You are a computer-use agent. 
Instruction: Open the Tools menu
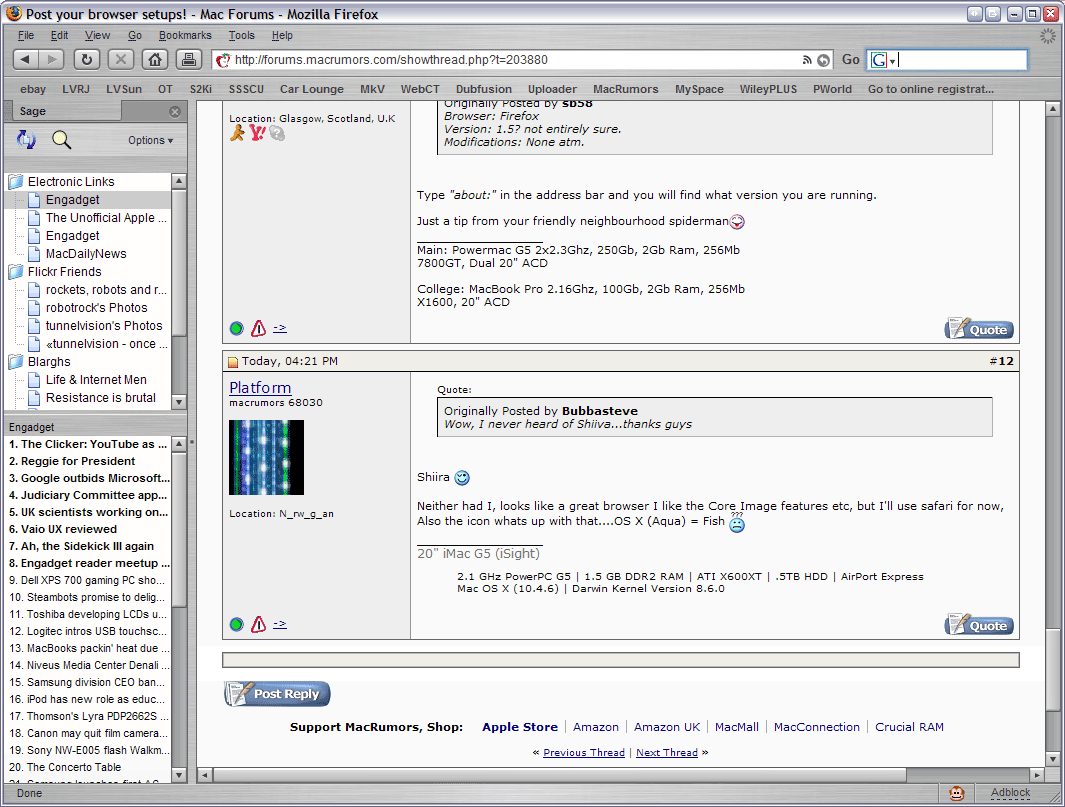pos(241,35)
